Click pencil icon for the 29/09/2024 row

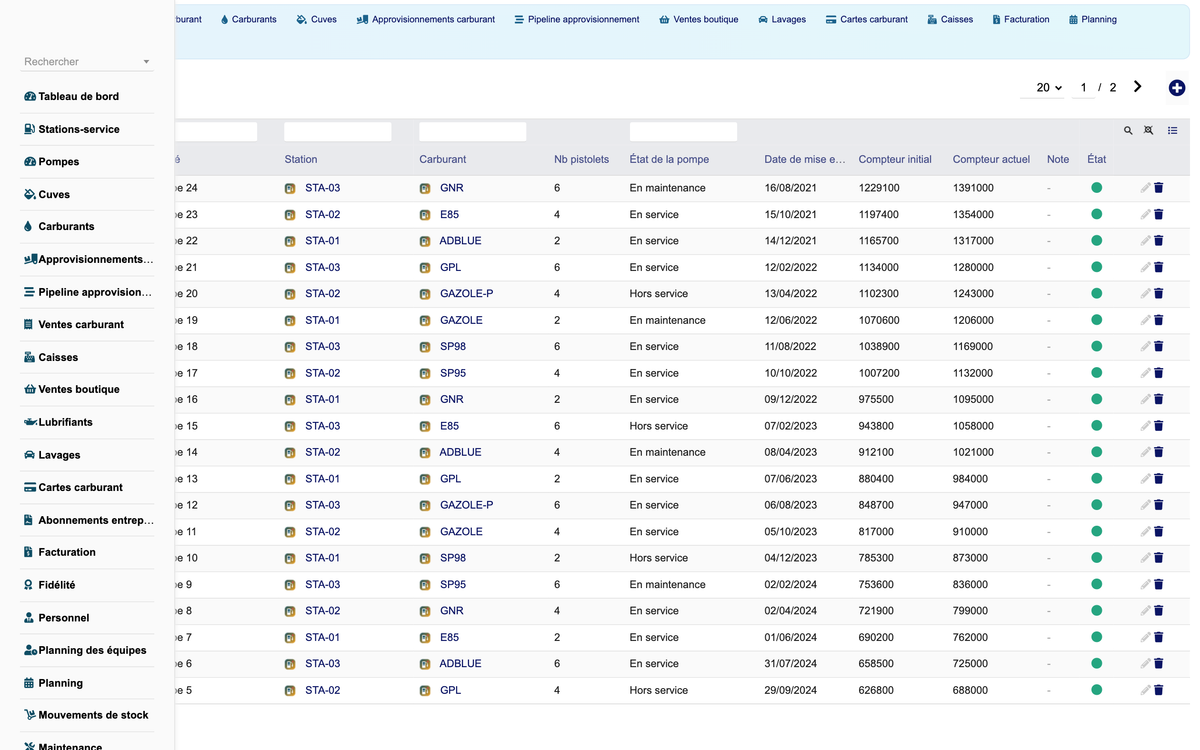pyautogui.click(x=1145, y=690)
